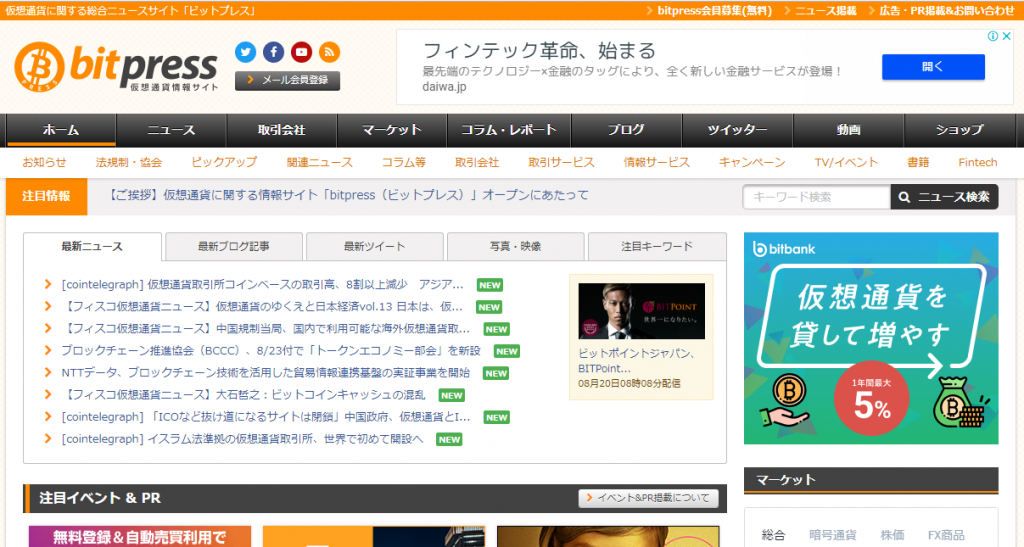Viewport: 1024px width, 547px height.
Task: Open キャンペーン submenu link
Action: click(x=752, y=163)
